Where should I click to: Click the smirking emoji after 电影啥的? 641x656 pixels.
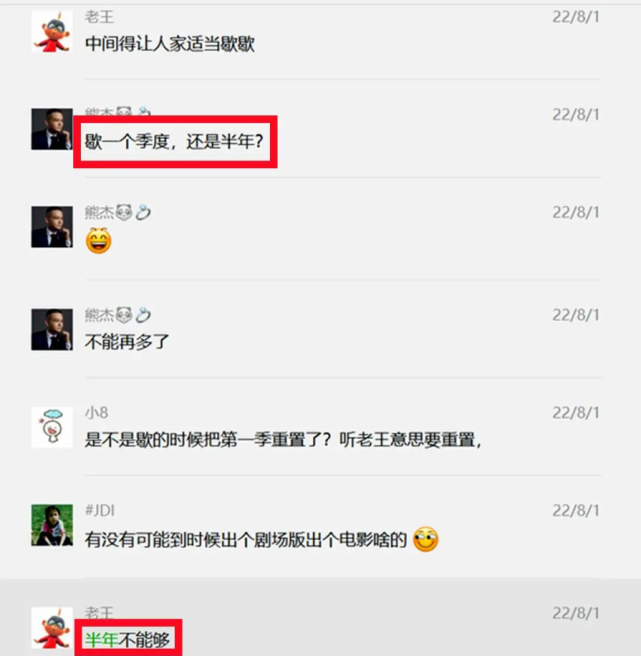426,539
